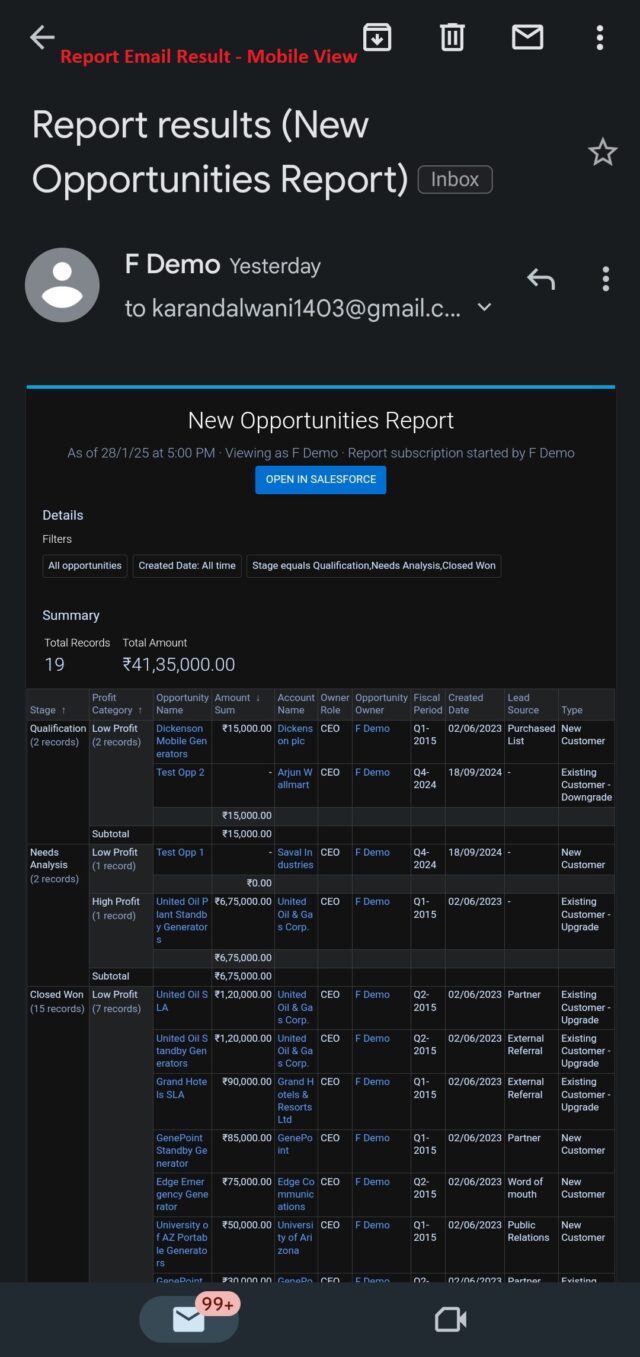Open sender message three-dot menu
The width and height of the screenshot is (640, 1357).
click(x=606, y=279)
